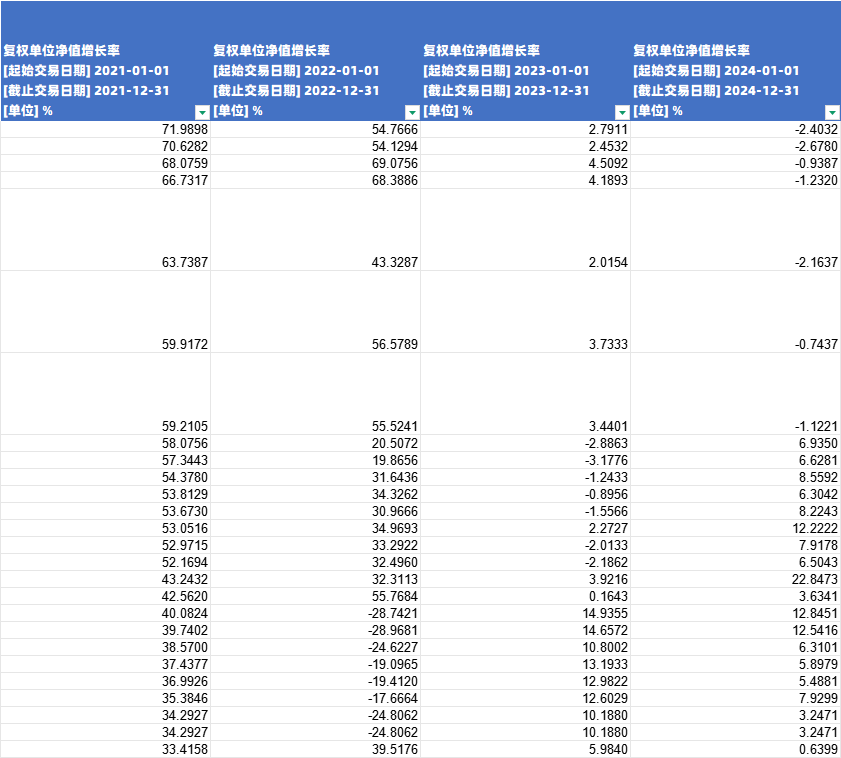Select cell with value 58.0756

click(x=106, y=443)
